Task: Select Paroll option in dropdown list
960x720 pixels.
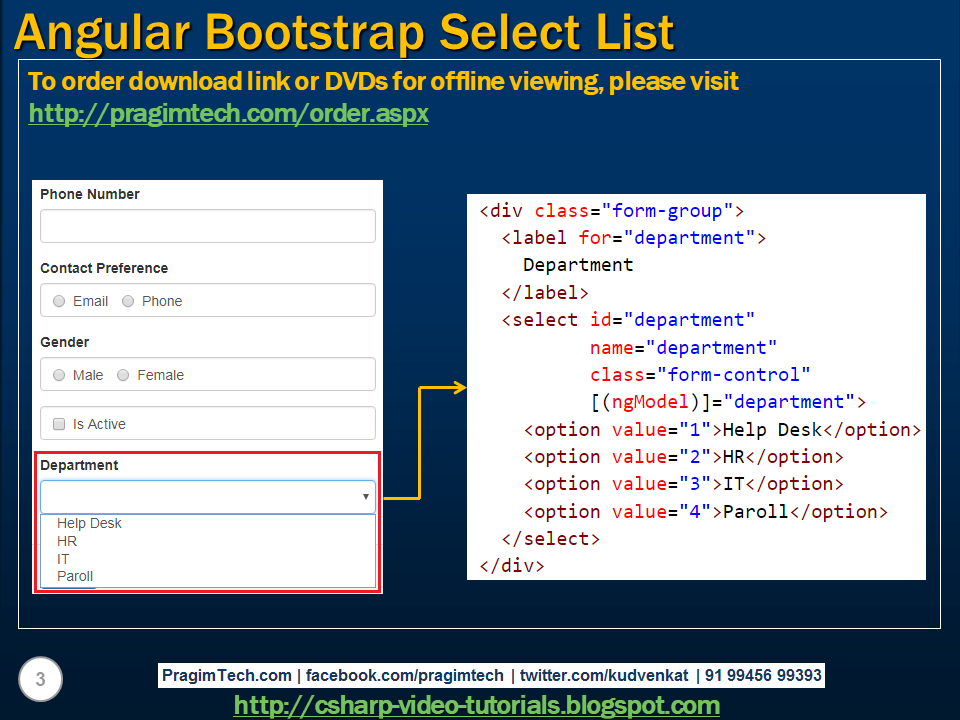Action: (75, 576)
